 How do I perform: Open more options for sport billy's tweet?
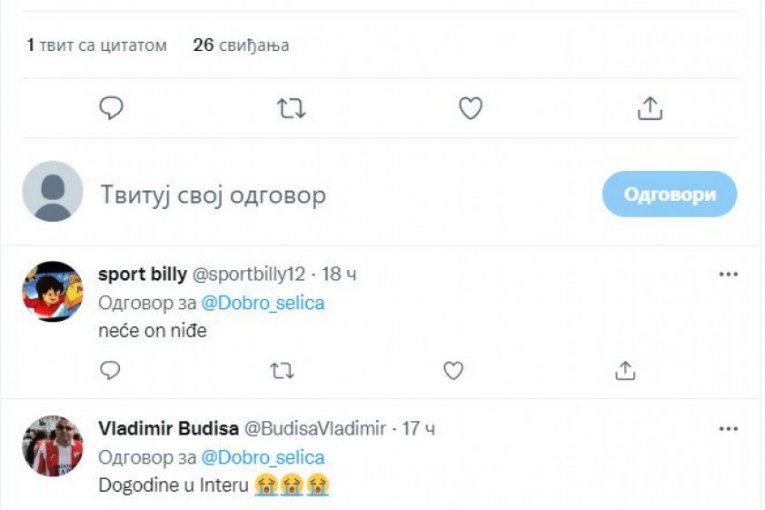tap(728, 275)
